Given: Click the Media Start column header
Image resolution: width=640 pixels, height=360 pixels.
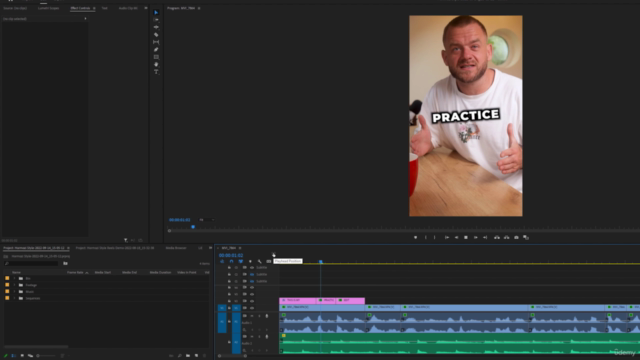Looking at the screenshot, I should pyautogui.click(x=103, y=272).
